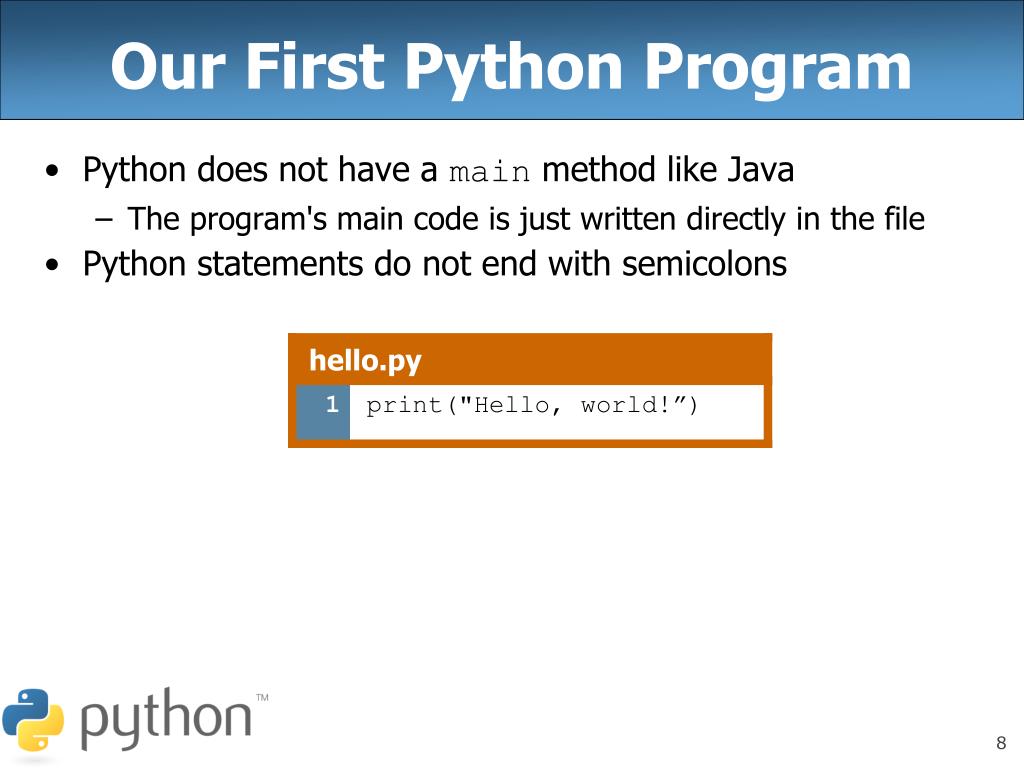Click the word Program in the title
Viewport: 1024px width, 768px height.
[x=778, y=68]
